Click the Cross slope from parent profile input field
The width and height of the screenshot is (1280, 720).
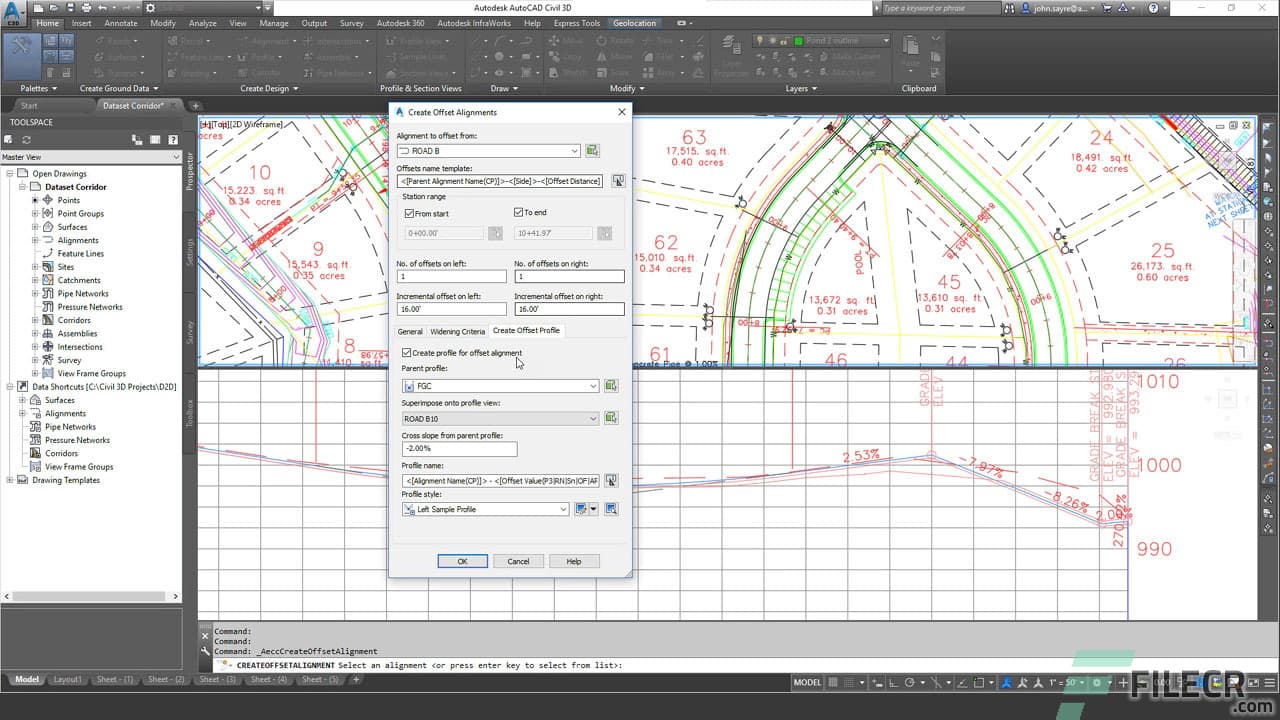point(459,448)
